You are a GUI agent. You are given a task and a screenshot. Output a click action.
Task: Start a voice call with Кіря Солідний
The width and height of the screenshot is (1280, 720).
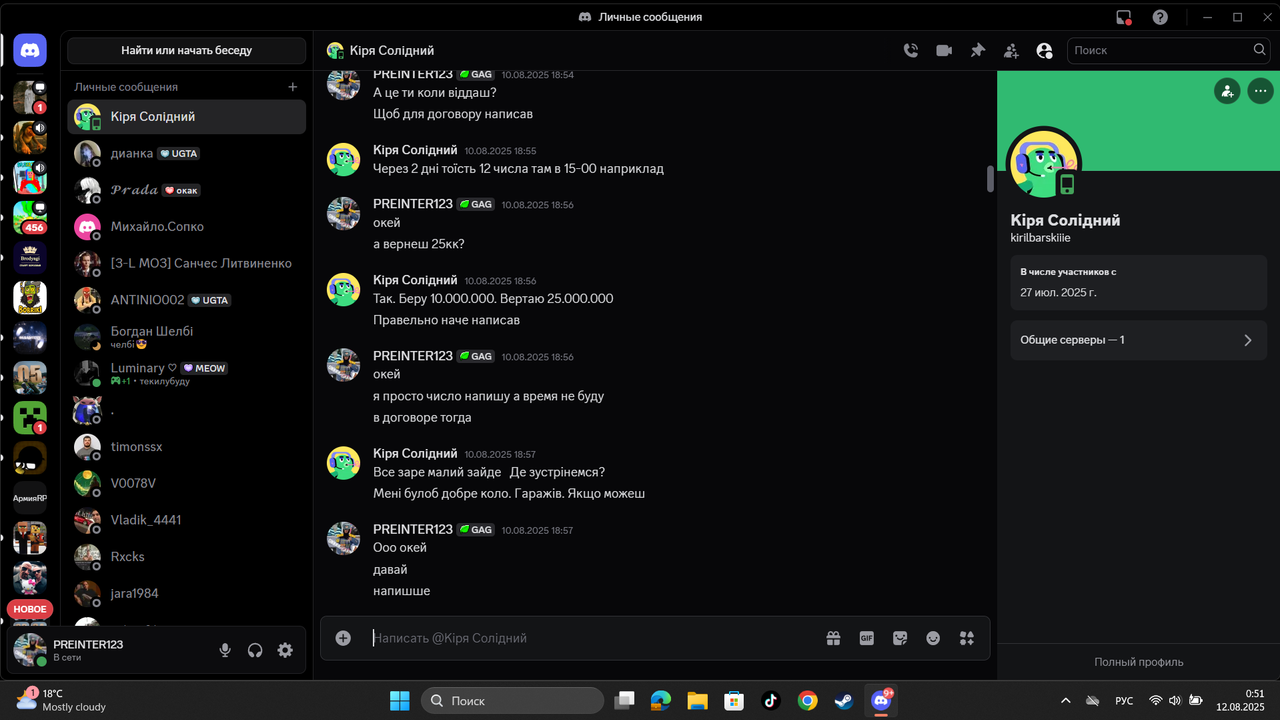click(911, 50)
